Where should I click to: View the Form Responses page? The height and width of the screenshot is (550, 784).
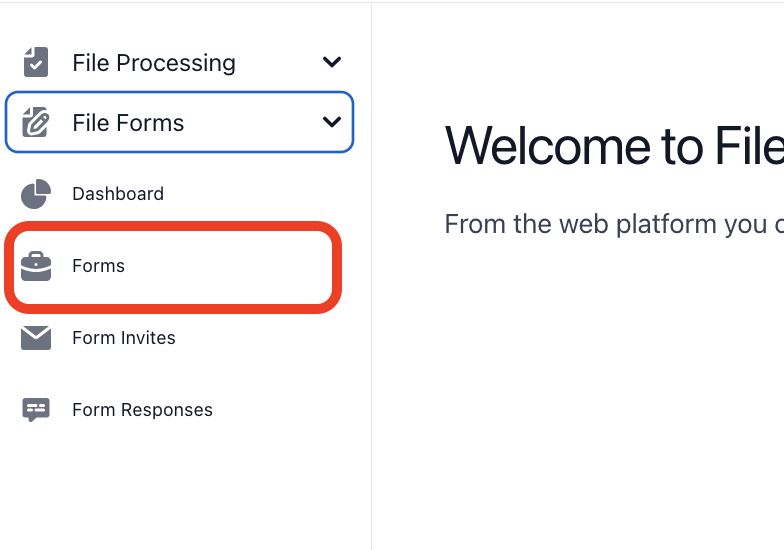tap(142, 410)
